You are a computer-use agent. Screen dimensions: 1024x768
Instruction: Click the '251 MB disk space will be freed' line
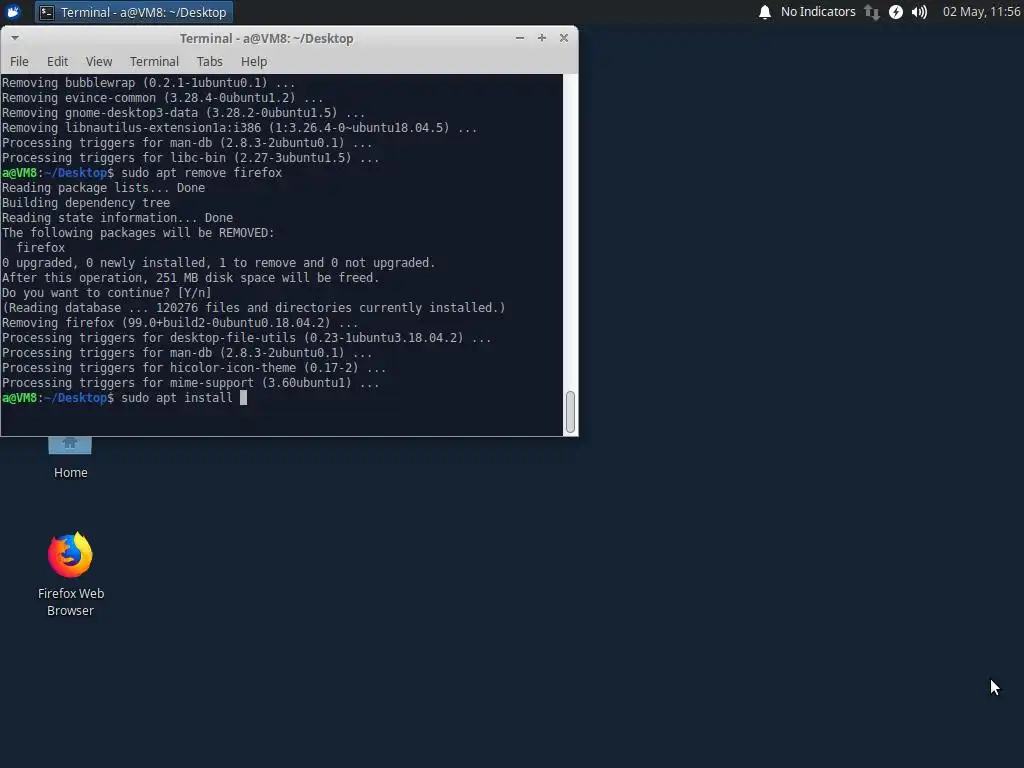(190, 278)
